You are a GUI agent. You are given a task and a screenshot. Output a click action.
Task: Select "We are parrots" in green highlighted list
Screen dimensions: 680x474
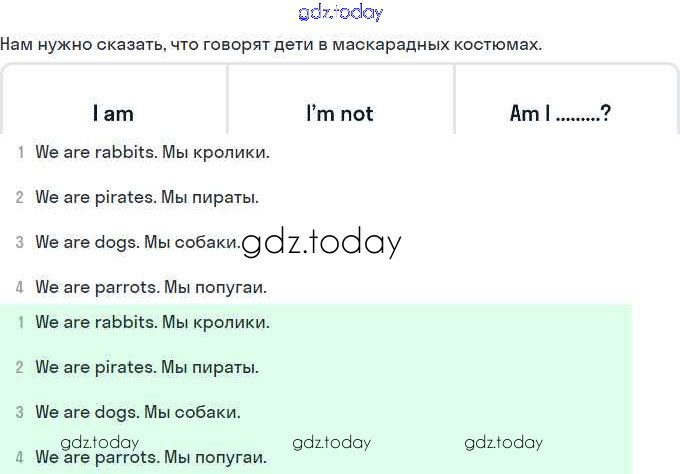coord(150,458)
